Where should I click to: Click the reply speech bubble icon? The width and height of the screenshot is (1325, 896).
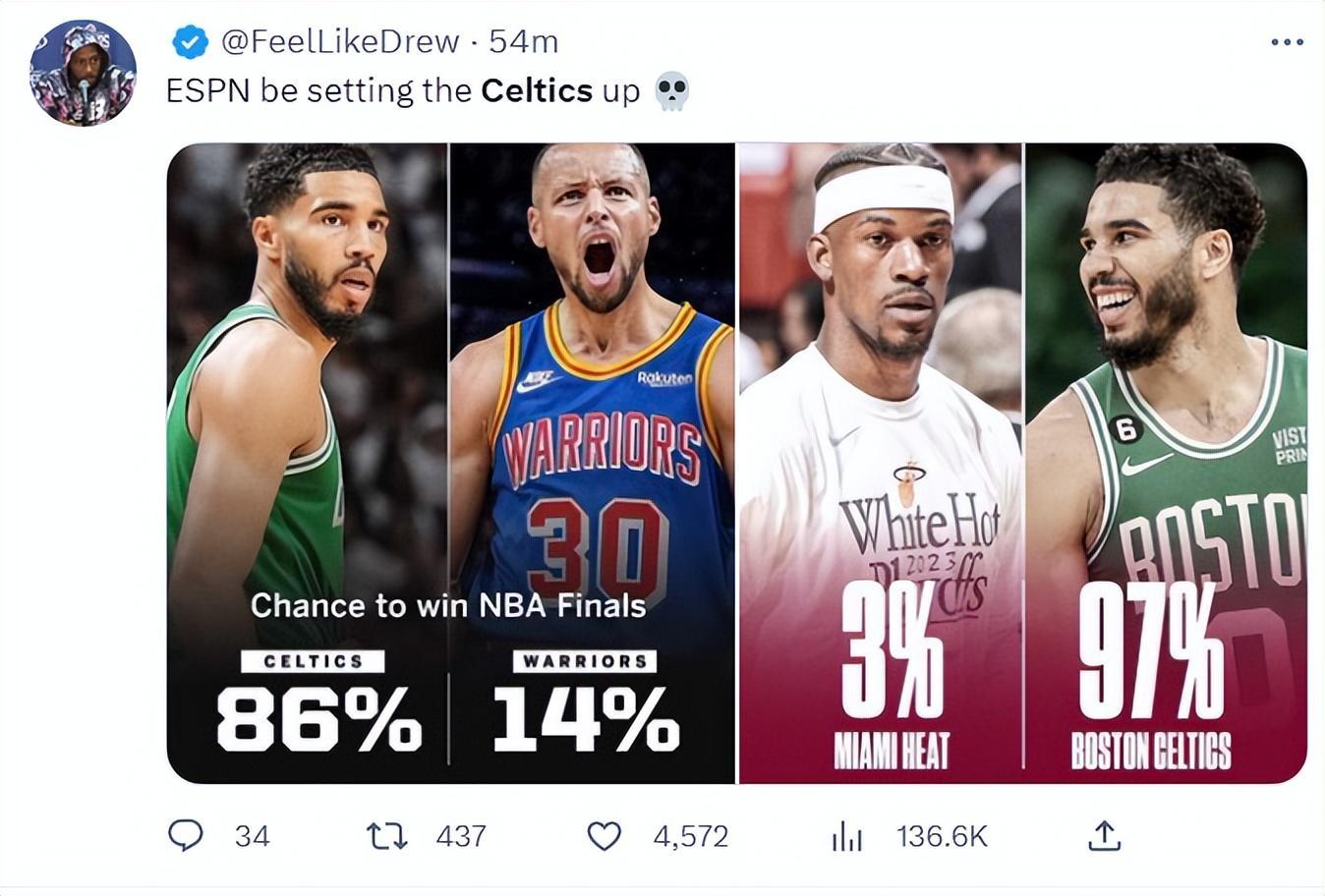[x=185, y=835]
